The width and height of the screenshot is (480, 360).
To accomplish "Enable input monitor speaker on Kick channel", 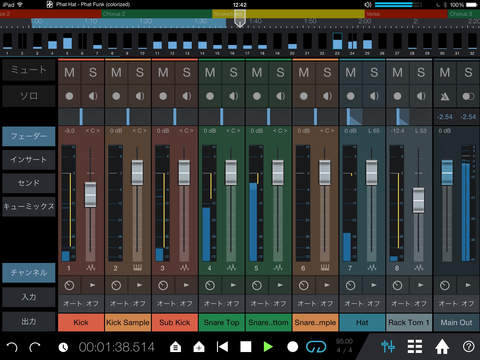I will click(x=93, y=96).
